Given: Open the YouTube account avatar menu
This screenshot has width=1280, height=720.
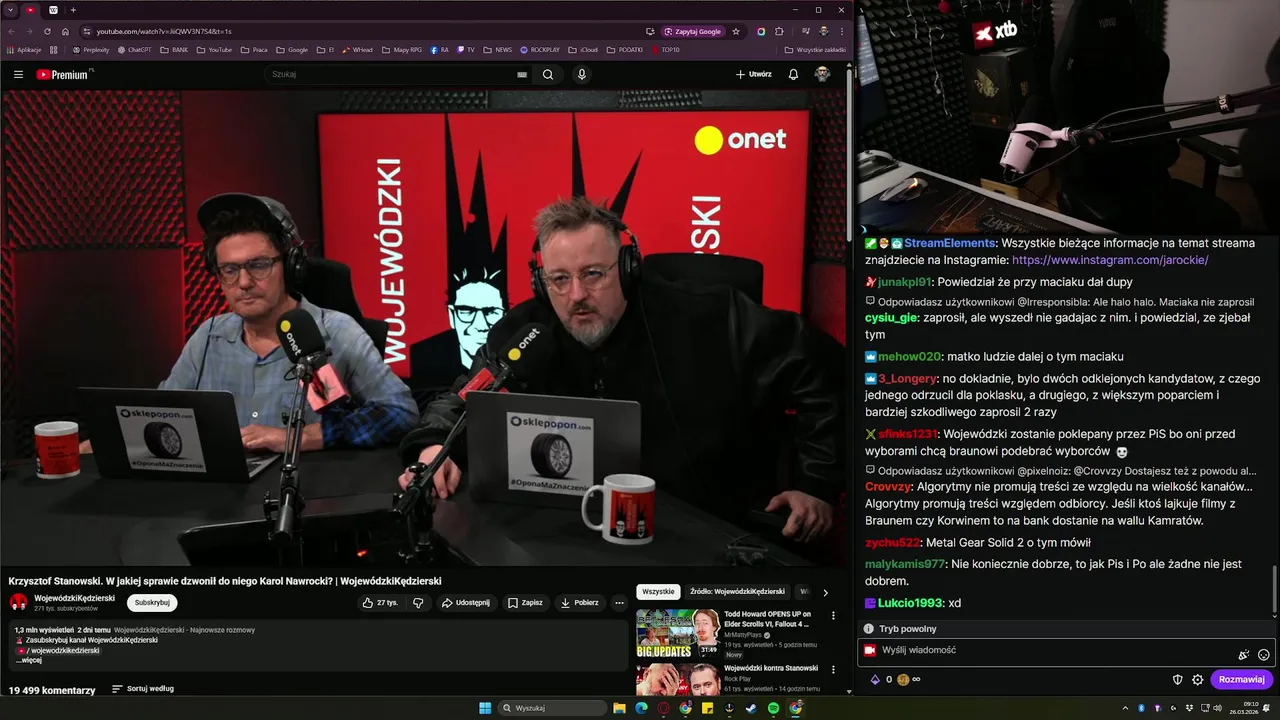Looking at the screenshot, I should (822, 74).
